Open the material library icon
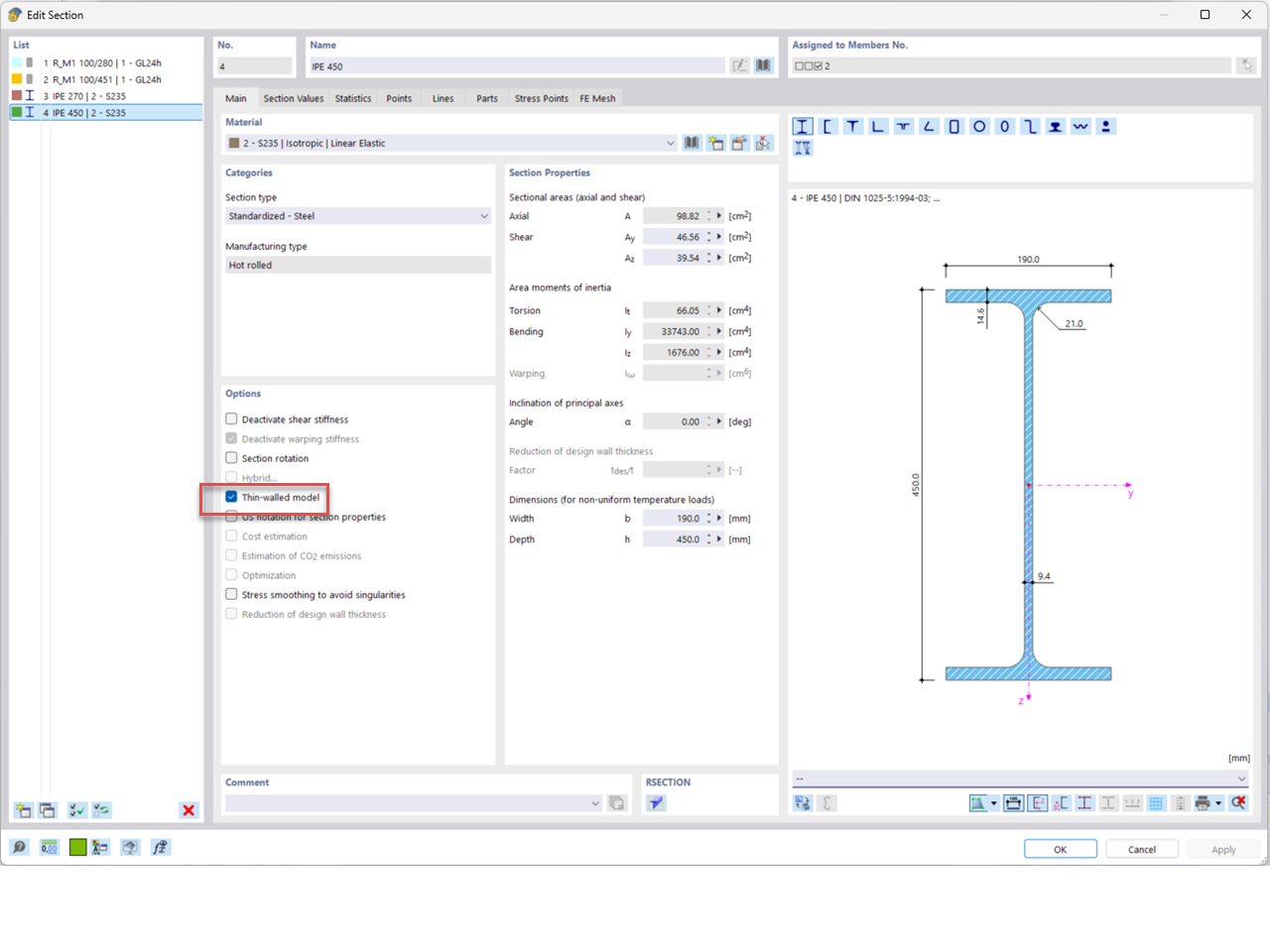1270x952 pixels. pos(692,143)
